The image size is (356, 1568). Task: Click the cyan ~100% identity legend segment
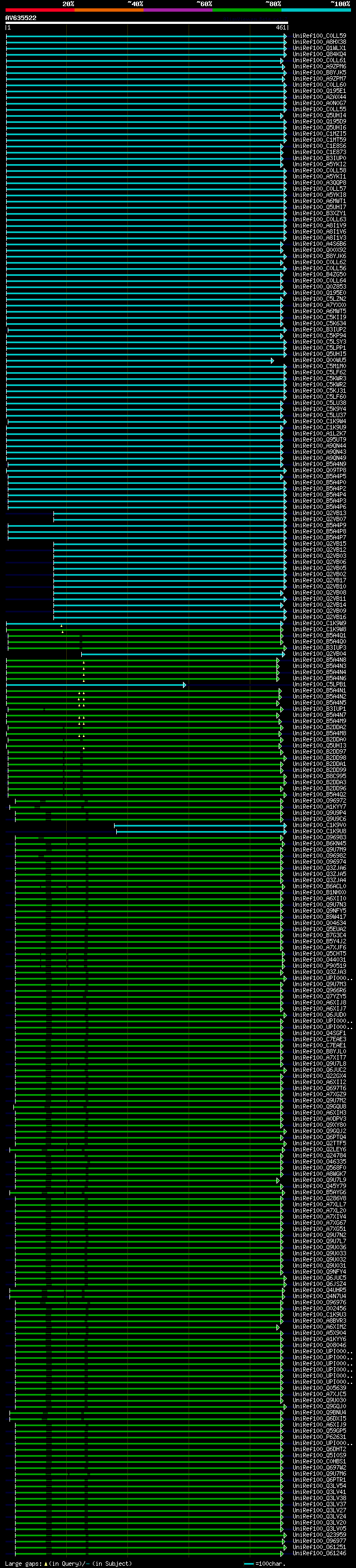point(316,10)
